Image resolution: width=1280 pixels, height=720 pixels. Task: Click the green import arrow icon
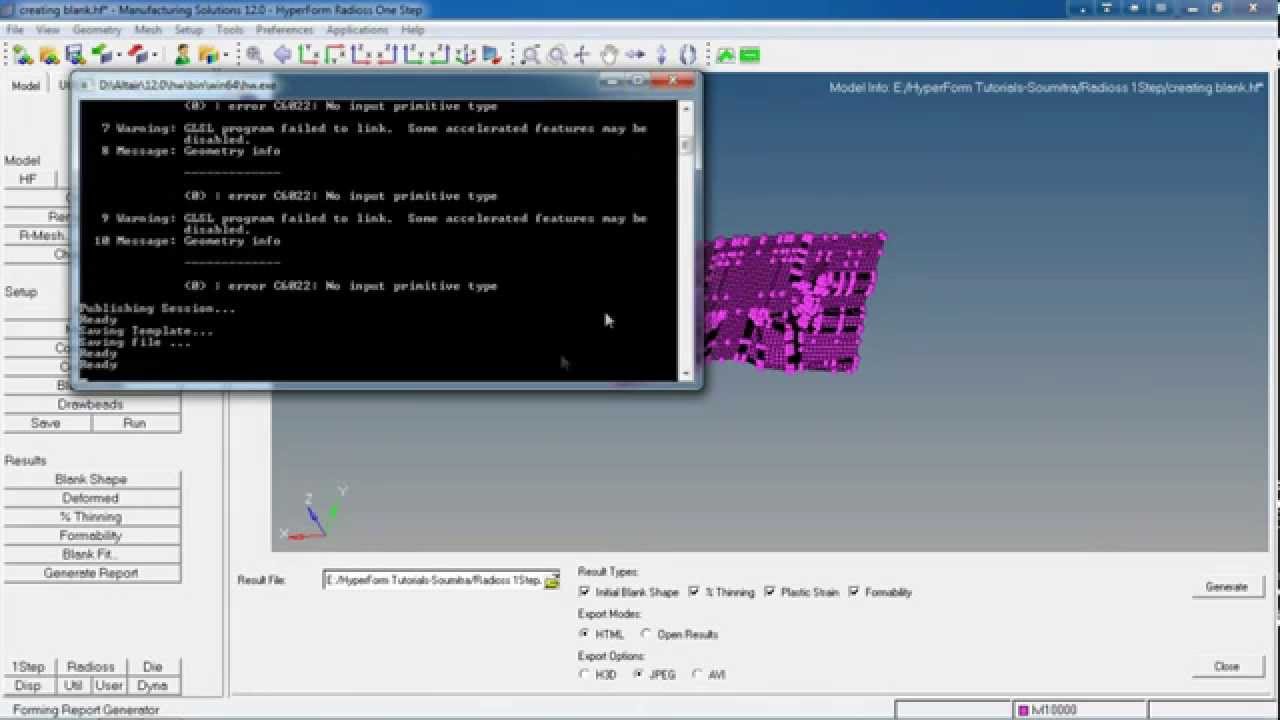pyautogui.click(x=101, y=54)
